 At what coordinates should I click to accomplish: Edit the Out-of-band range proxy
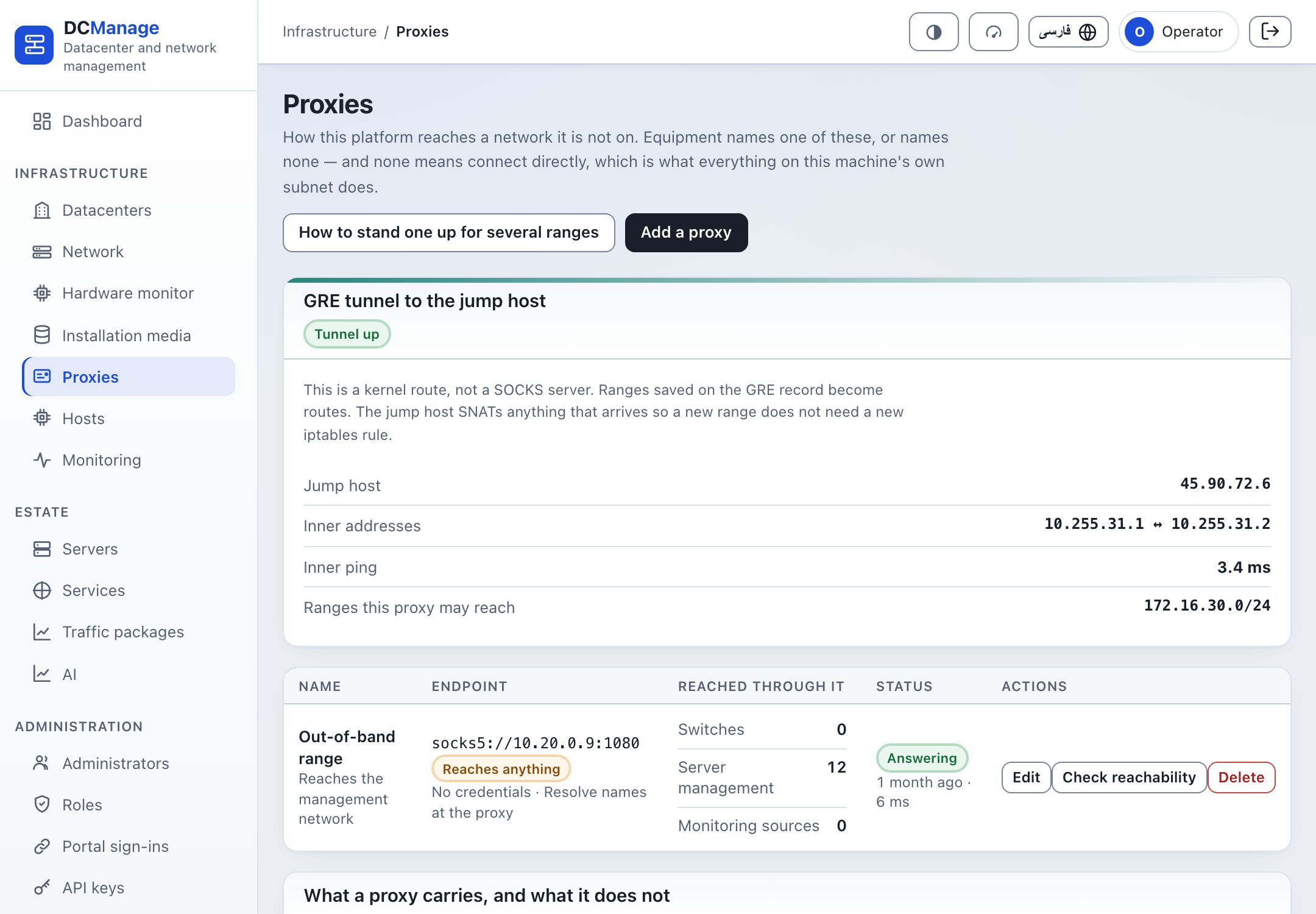click(1026, 778)
